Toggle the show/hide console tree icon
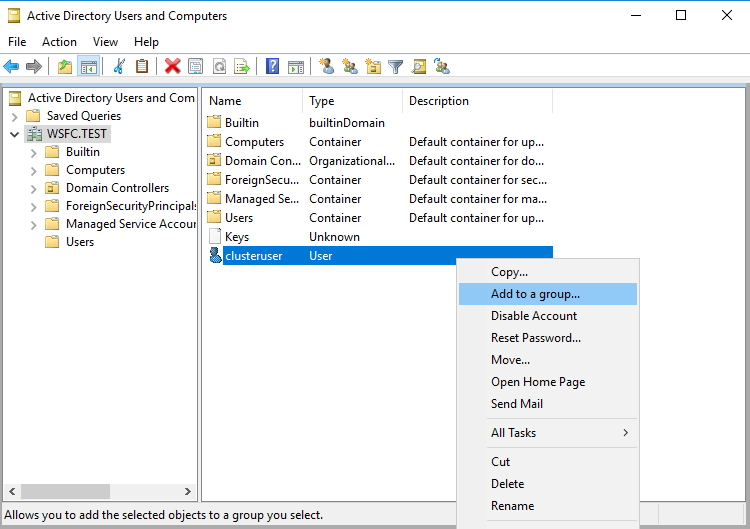Screen dimensions: 750x529 pyautogui.click(x=88, y=67)
